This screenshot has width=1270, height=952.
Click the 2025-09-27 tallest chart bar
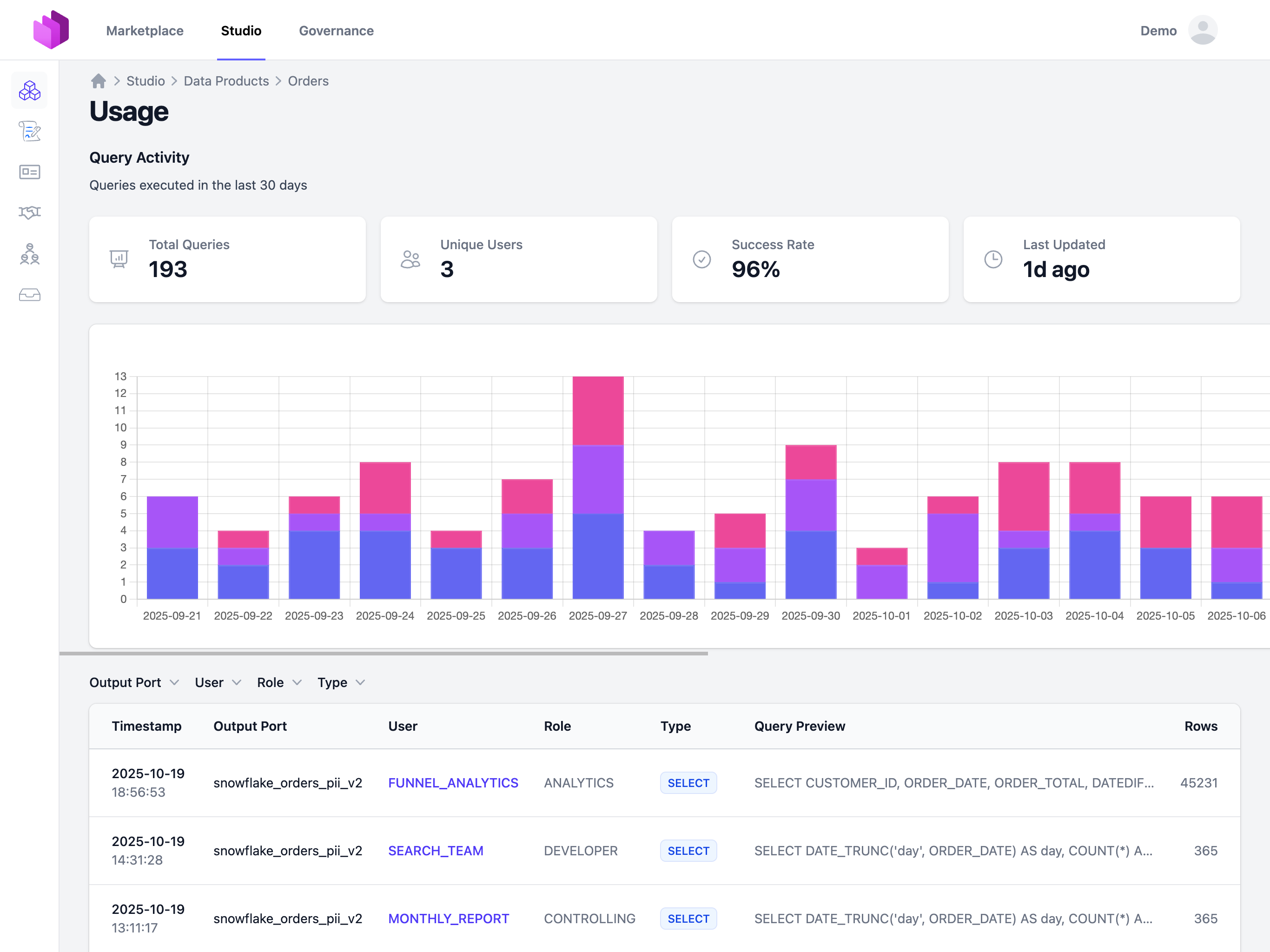click(x=598, y=488)
